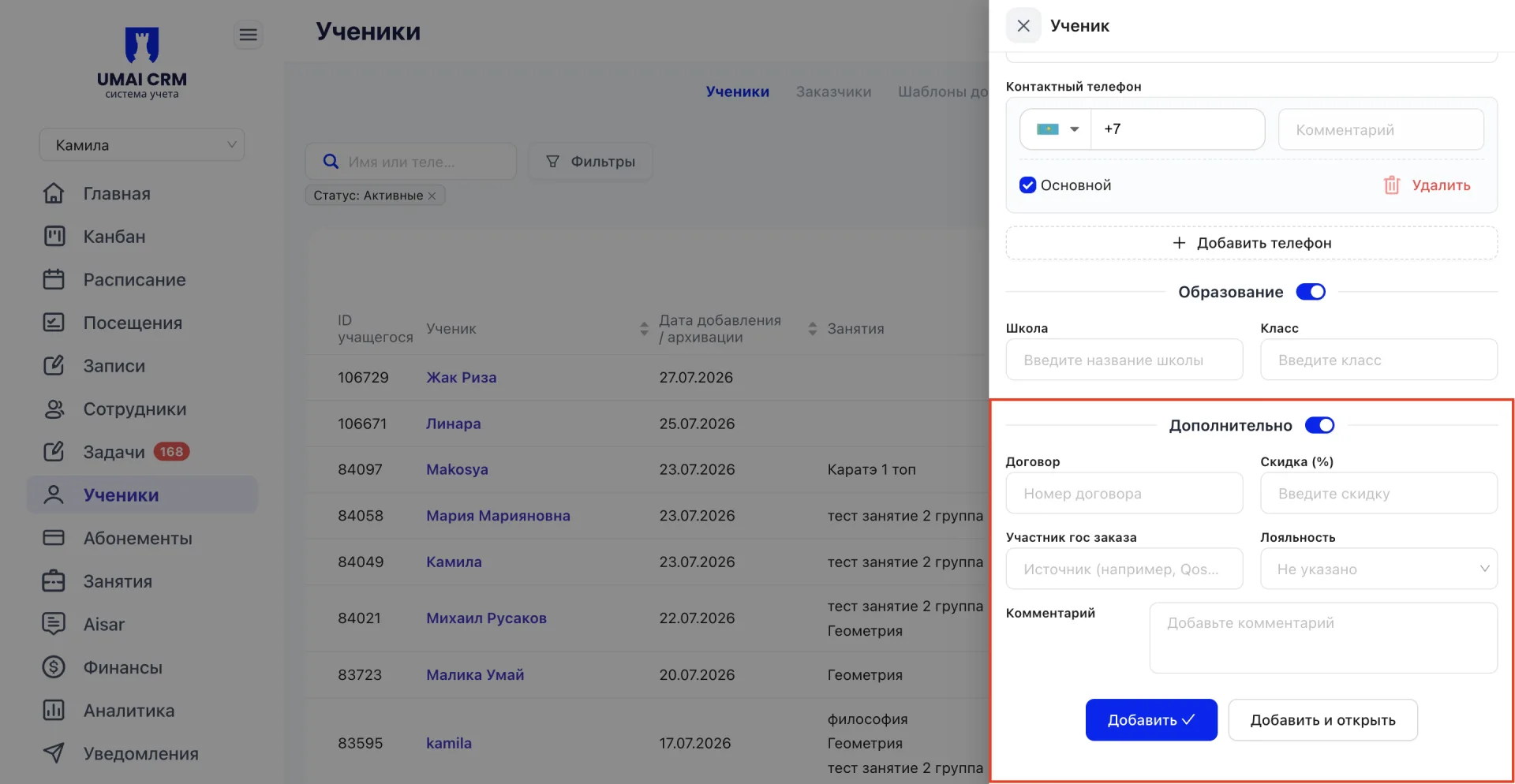The image size is (1515, 784).
Task: Click Добавить и открыть button
Action: tap(1322, 720)
